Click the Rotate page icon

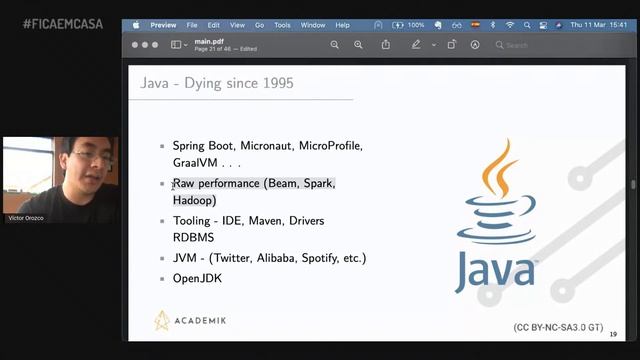click(x=451, y=44)
